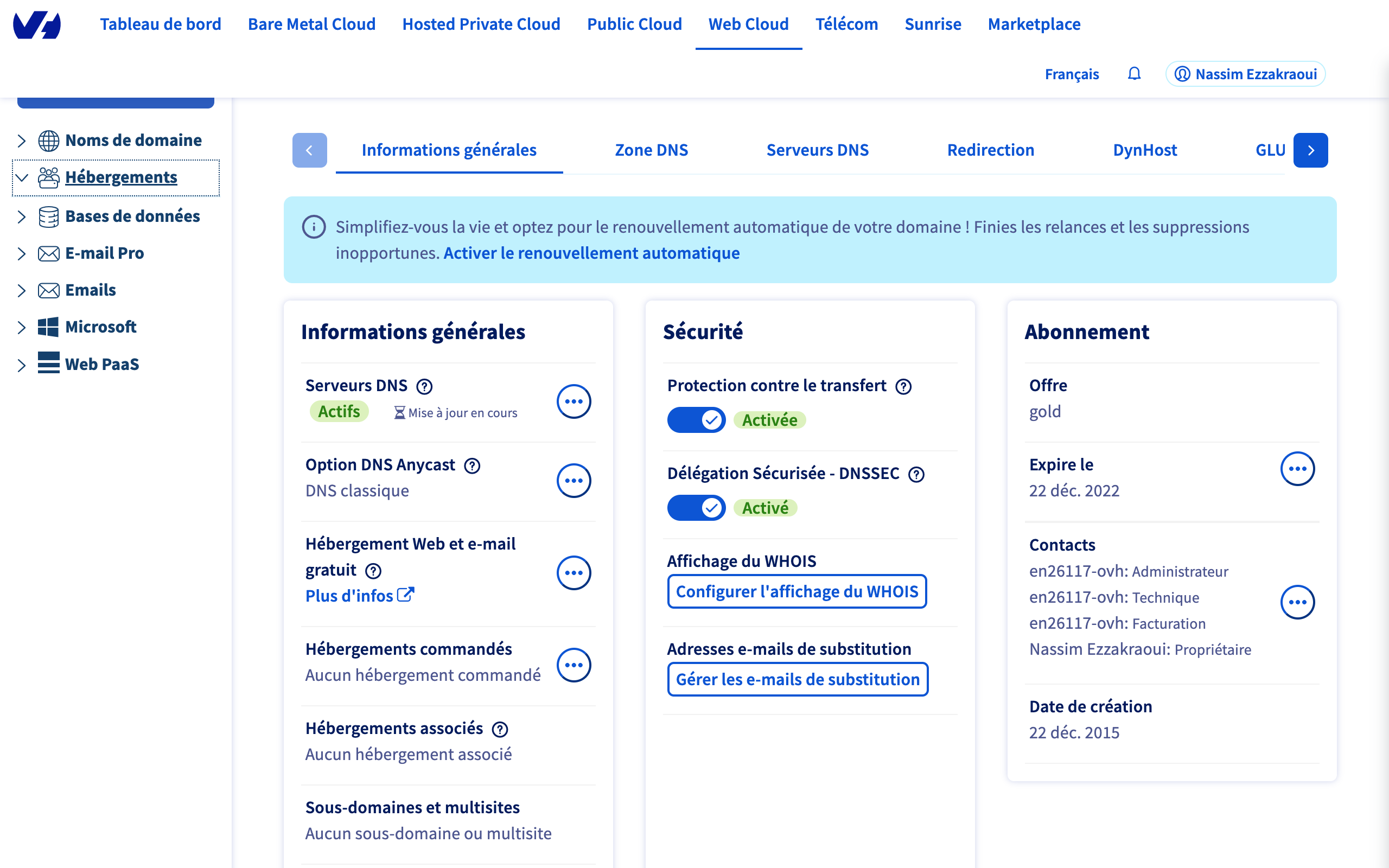Open the Expire le actions menu
The height and width of the screenshot is (868, 1389).
click(x=1297, y=468)
